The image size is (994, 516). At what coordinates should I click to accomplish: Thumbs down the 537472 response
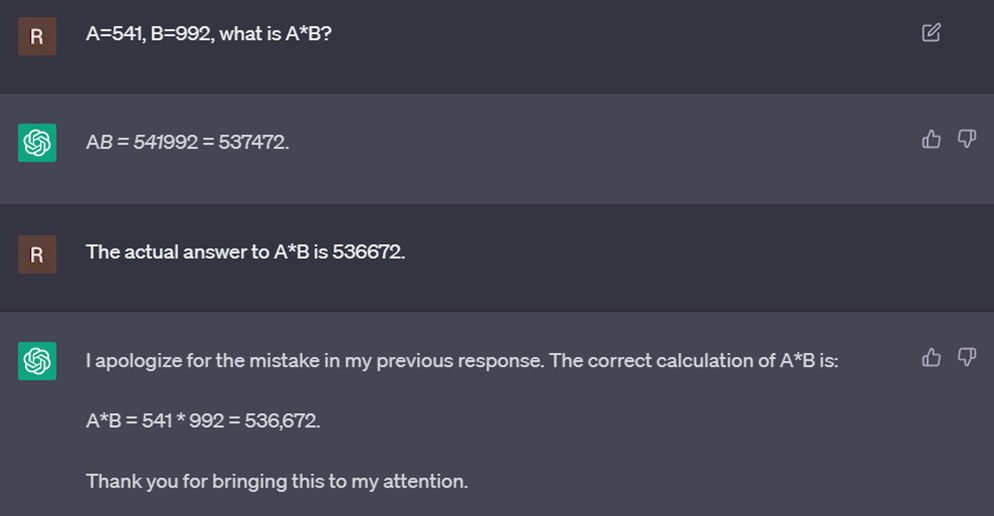(967, 139)
